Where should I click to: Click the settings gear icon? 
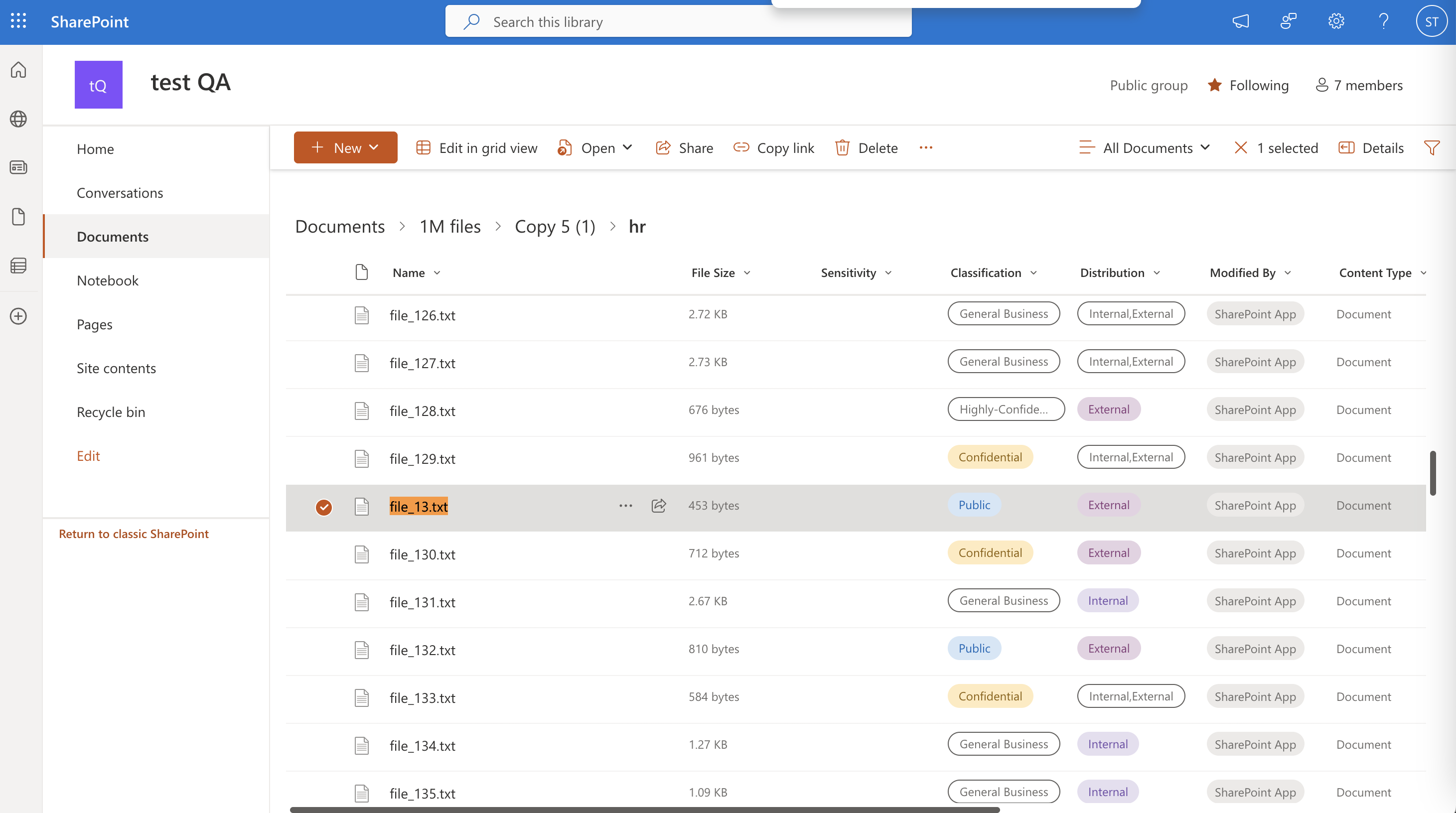point(1335,21)
